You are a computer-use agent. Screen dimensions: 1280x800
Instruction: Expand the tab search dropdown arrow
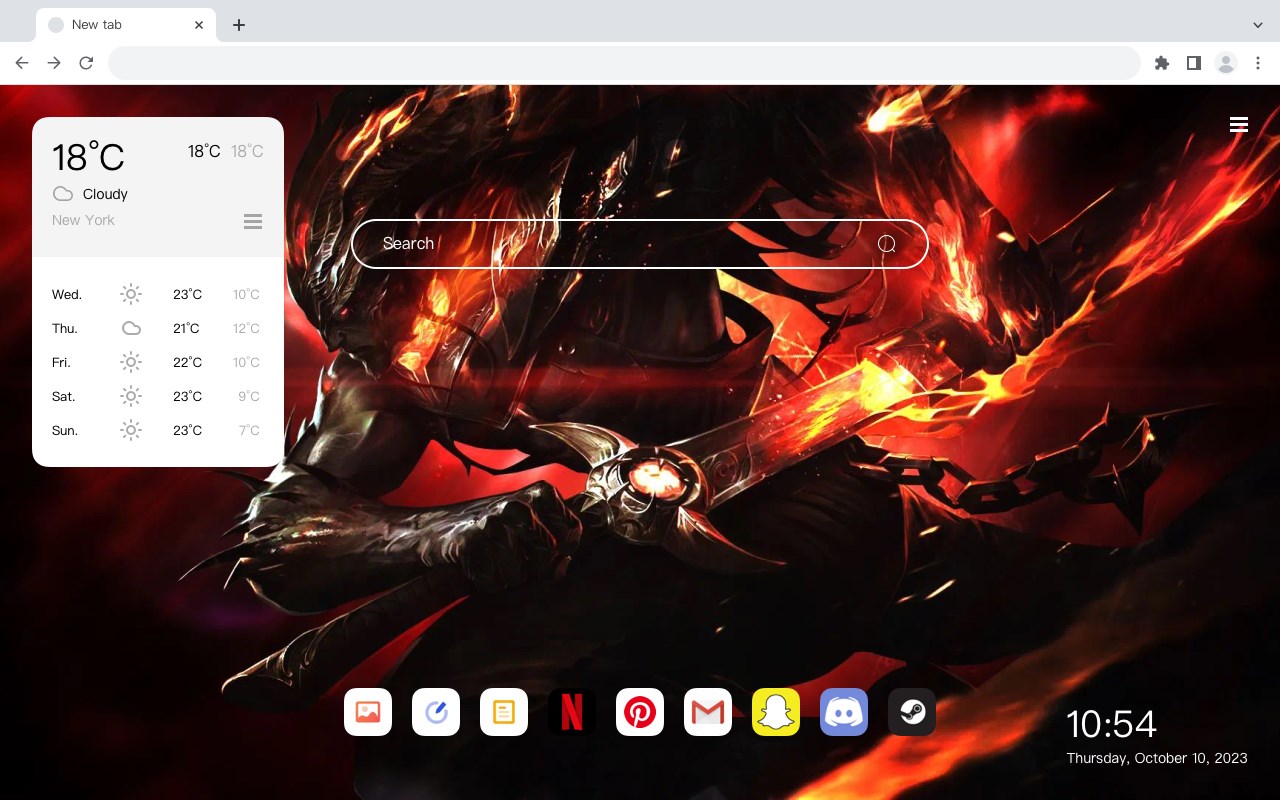(1258, 25)
